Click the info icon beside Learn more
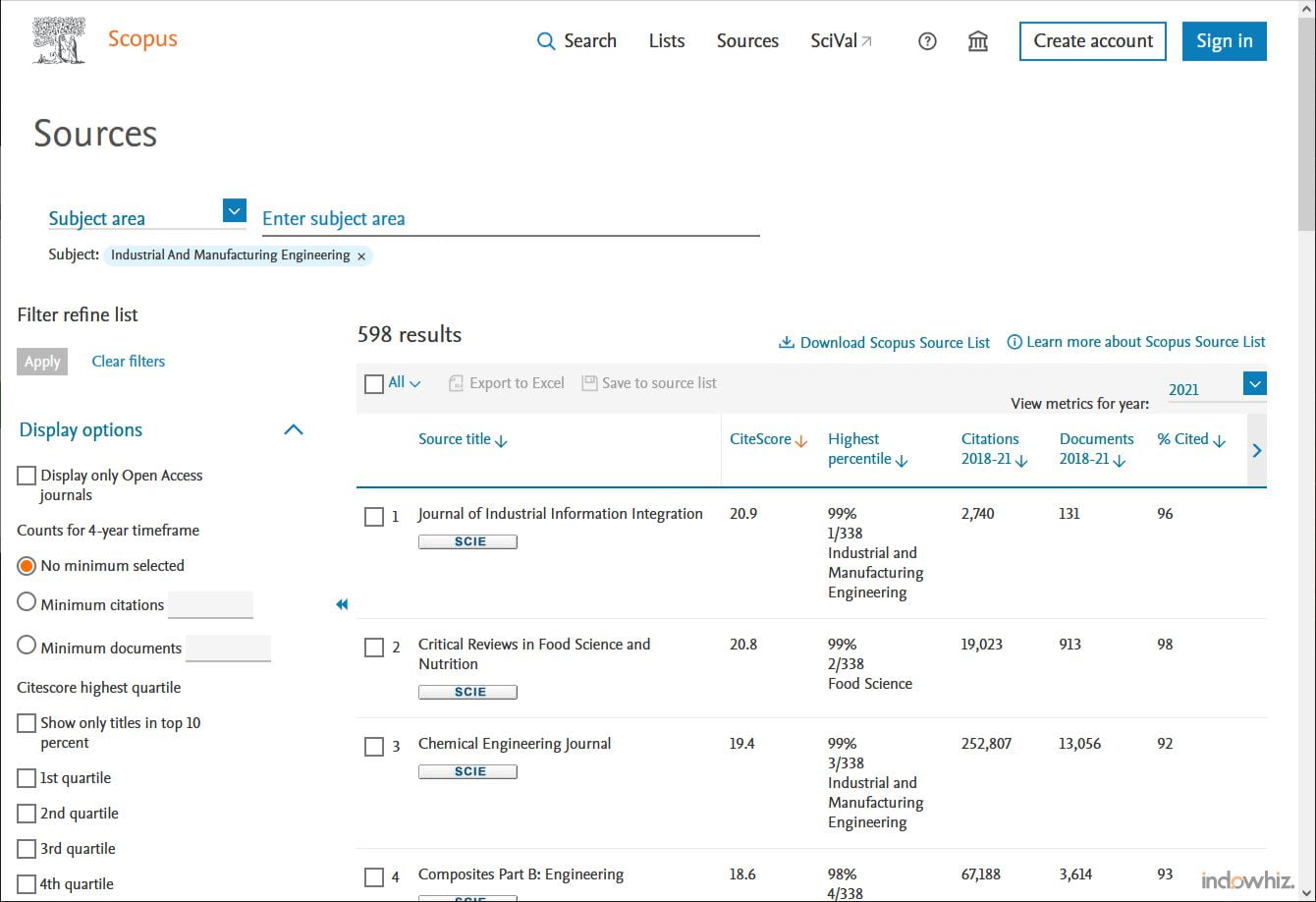The height and width of the screenshot is (902, 1316). coord(1014,342)
